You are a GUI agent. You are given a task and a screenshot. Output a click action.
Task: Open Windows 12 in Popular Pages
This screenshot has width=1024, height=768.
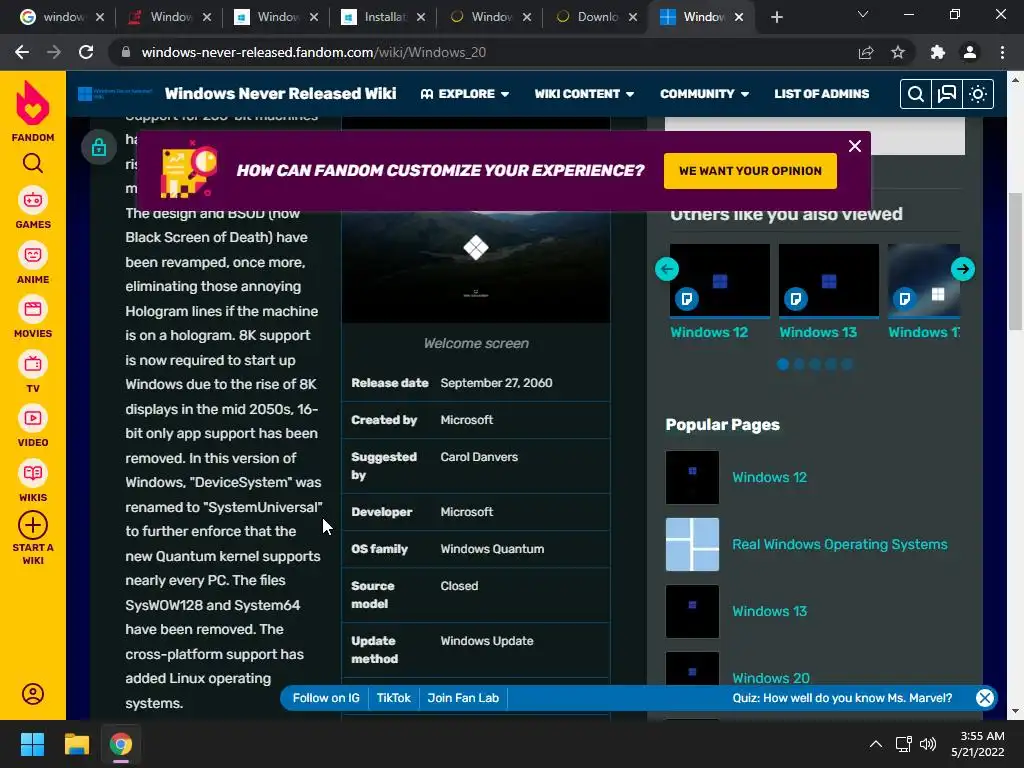(769, 477)
